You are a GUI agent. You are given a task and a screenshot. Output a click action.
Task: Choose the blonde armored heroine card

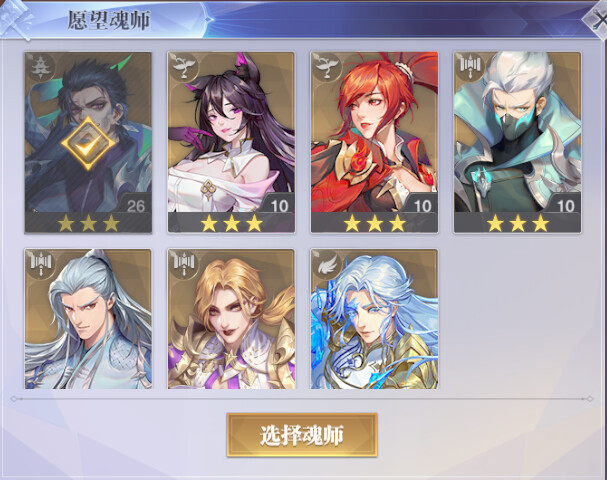coord(231,319)
